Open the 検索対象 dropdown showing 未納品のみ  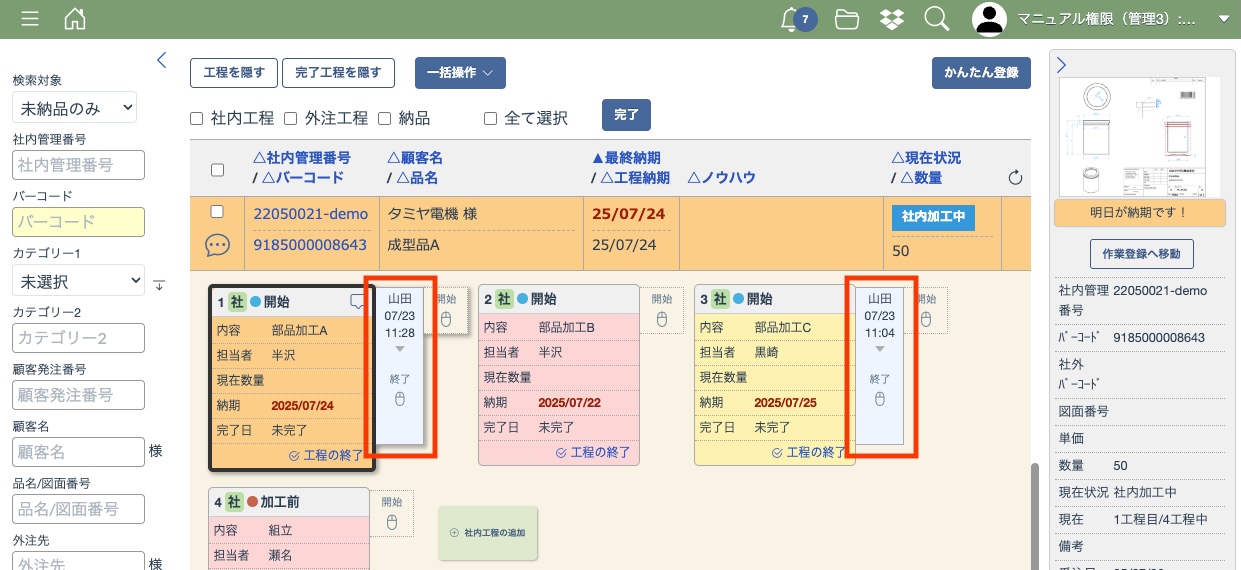click(x=74, y=107)
